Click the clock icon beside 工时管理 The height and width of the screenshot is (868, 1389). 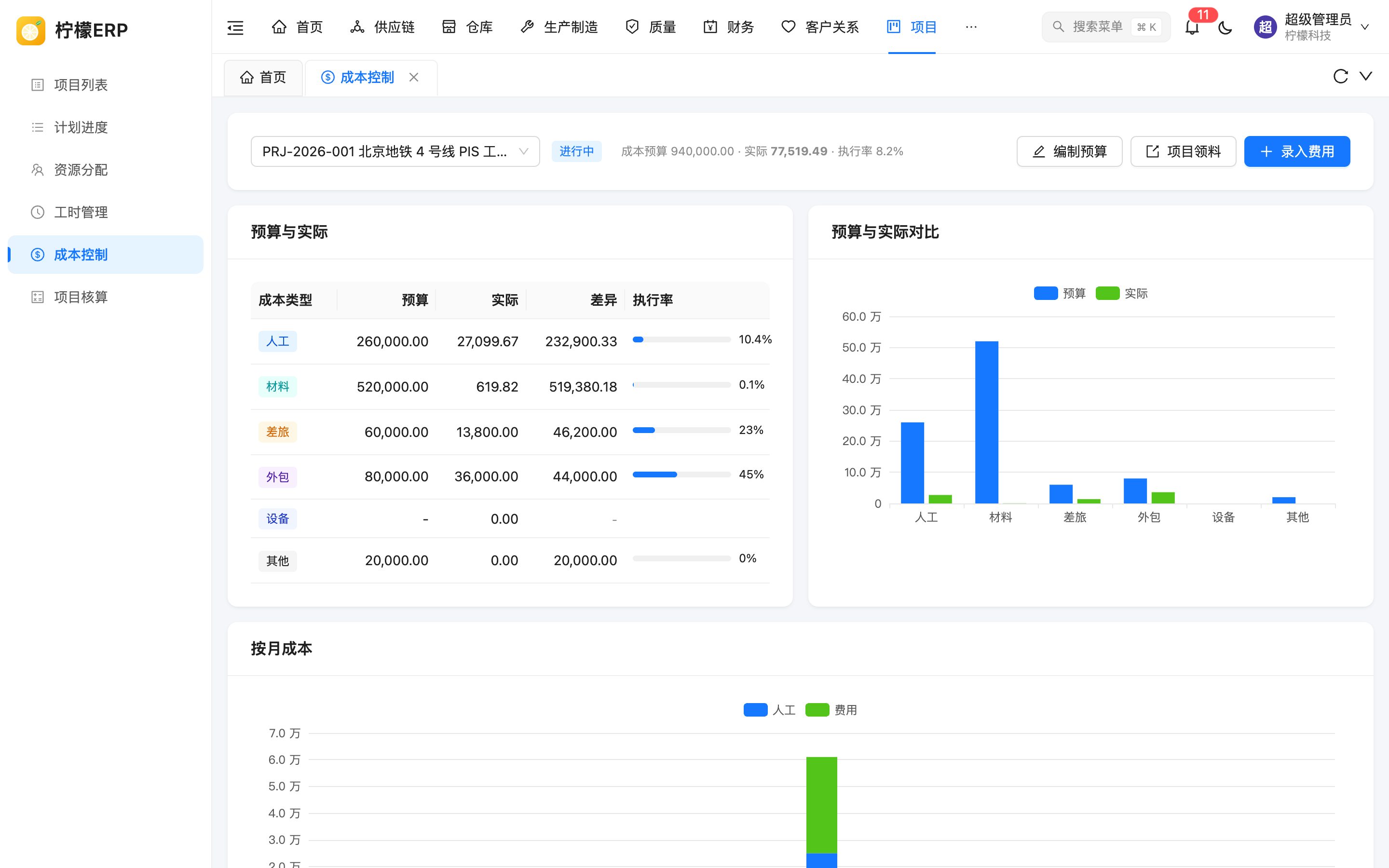[x=37, y=212]
